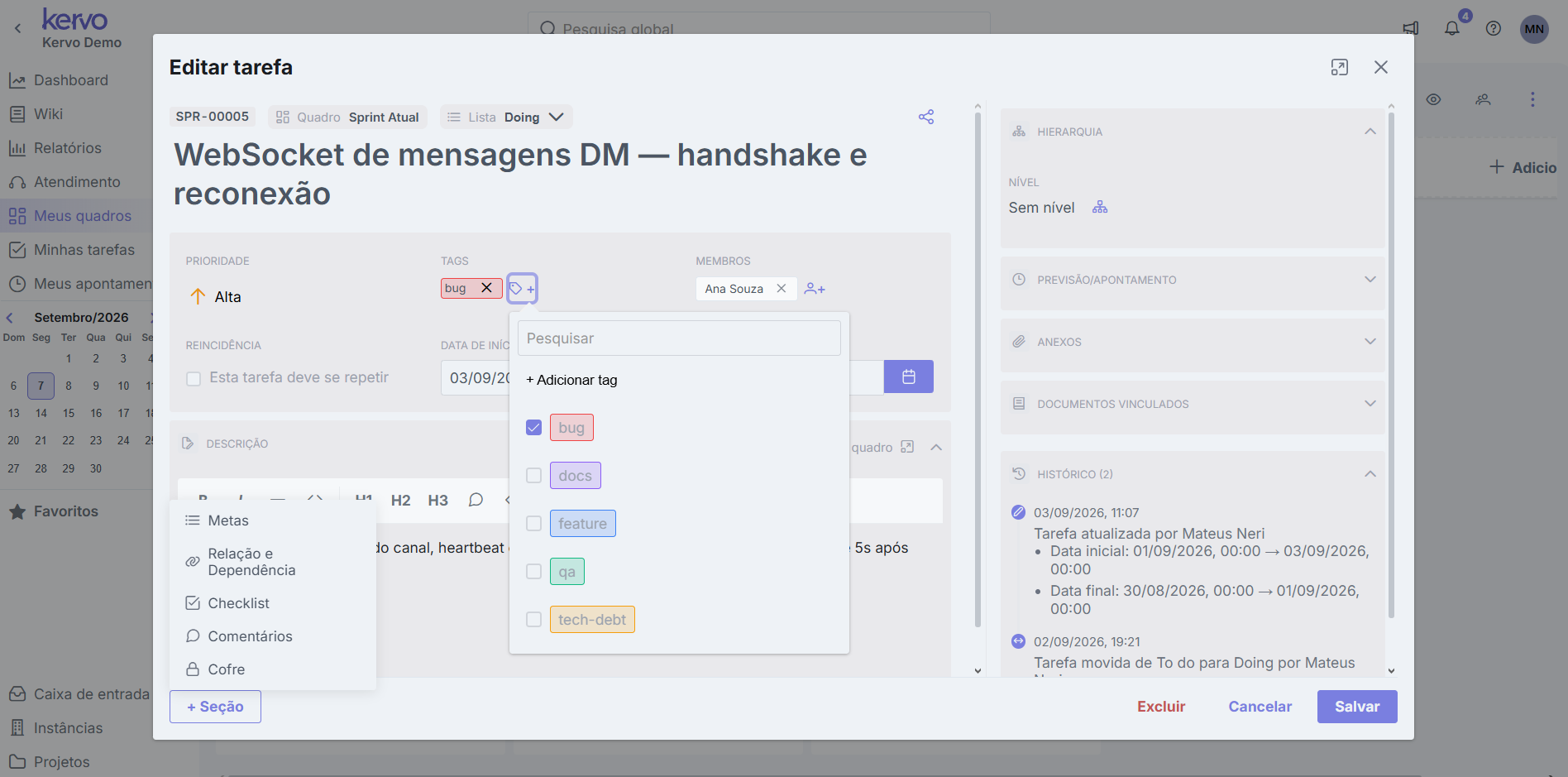The height and width of the screenshot is (777, 1568).
Task: Open the three-dot board options menu
Action: pyautogui.click(x=1532, y=99)
